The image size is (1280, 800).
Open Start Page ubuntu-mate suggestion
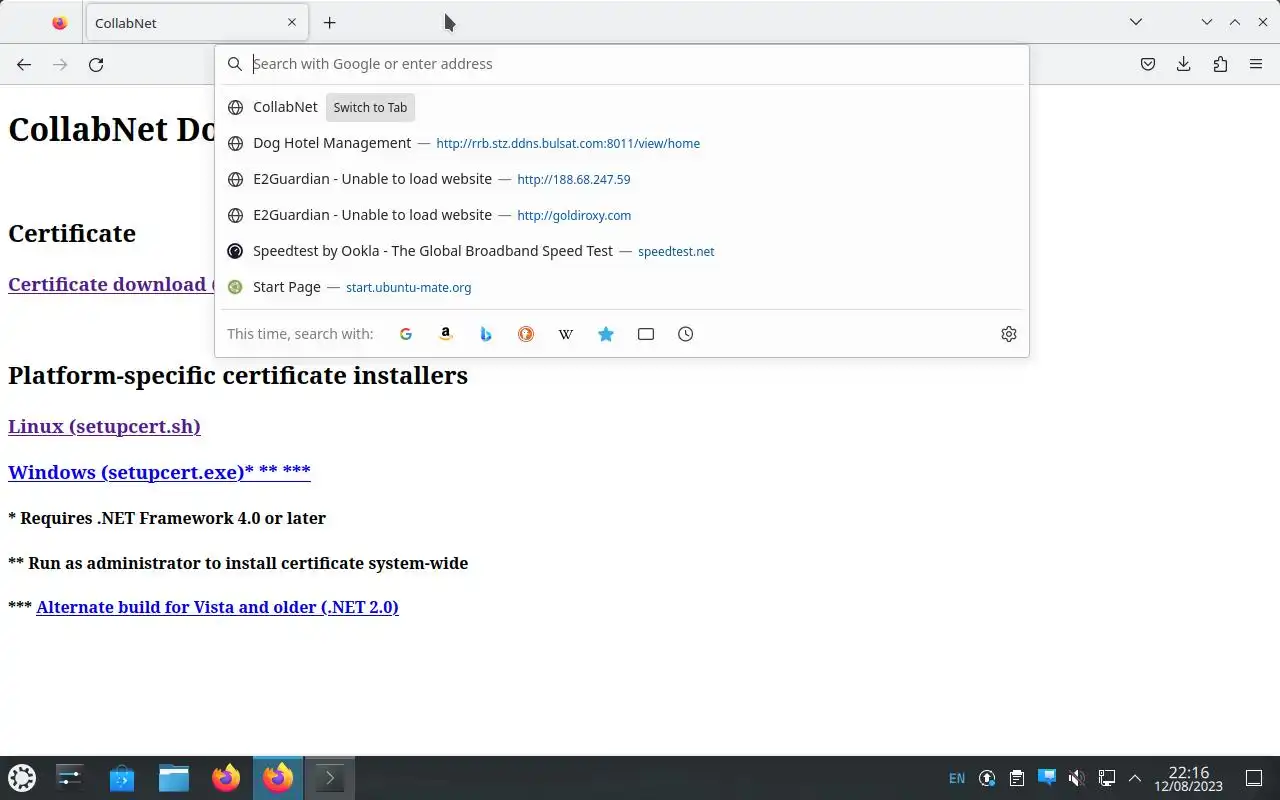click(622, 287)
